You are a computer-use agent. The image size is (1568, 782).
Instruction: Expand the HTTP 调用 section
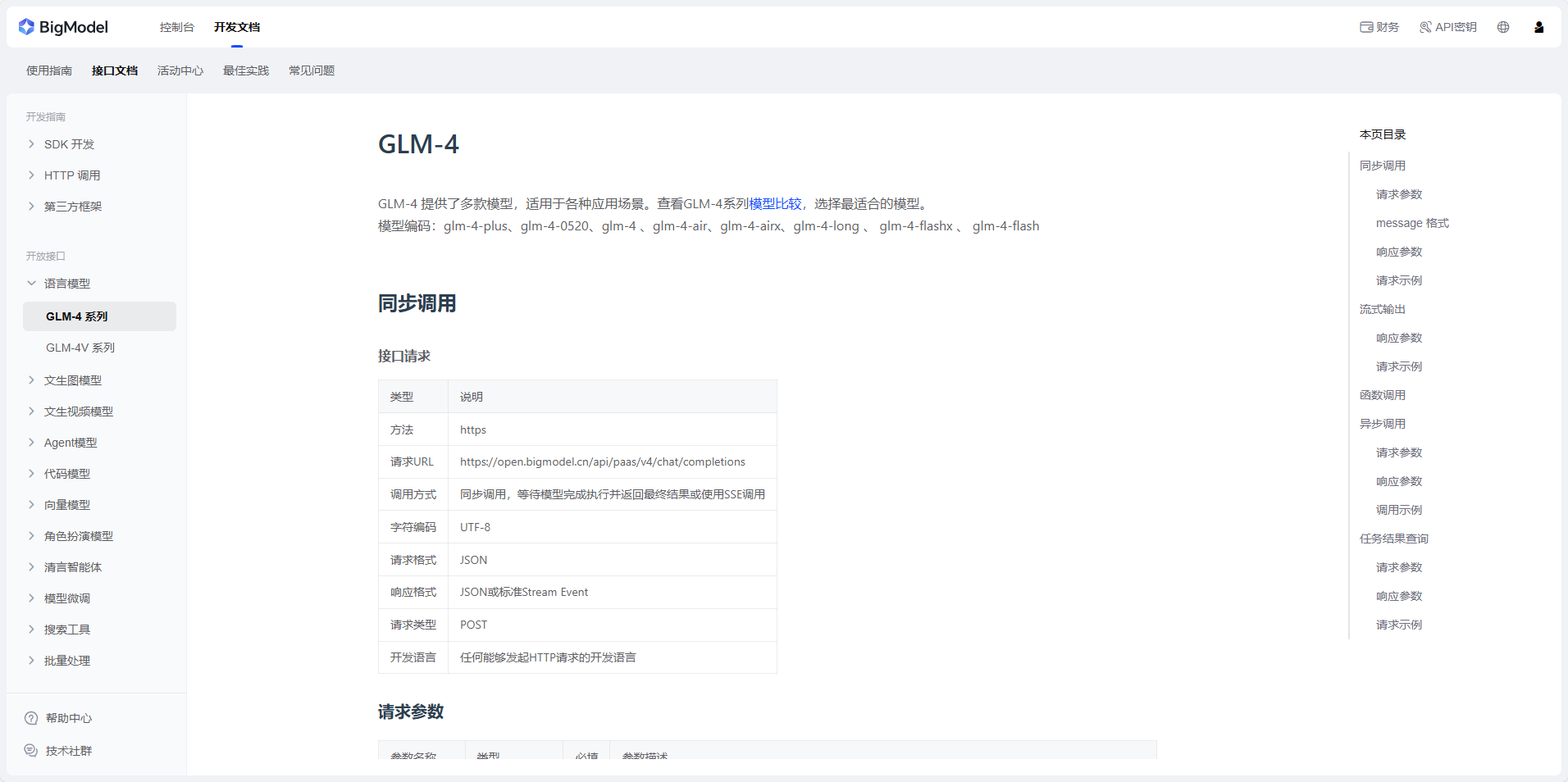click(31, 175)
